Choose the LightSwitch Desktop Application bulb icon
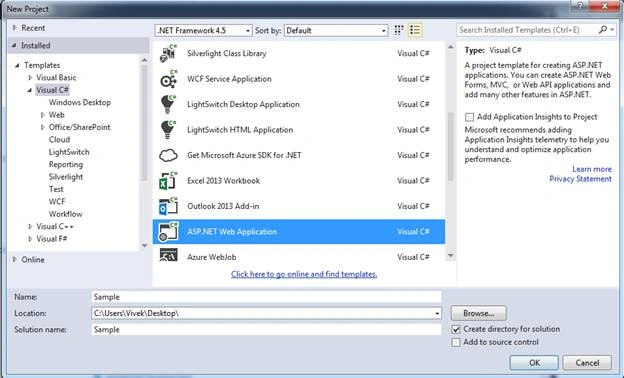624x378 pixels. click(x=168, y=105)
